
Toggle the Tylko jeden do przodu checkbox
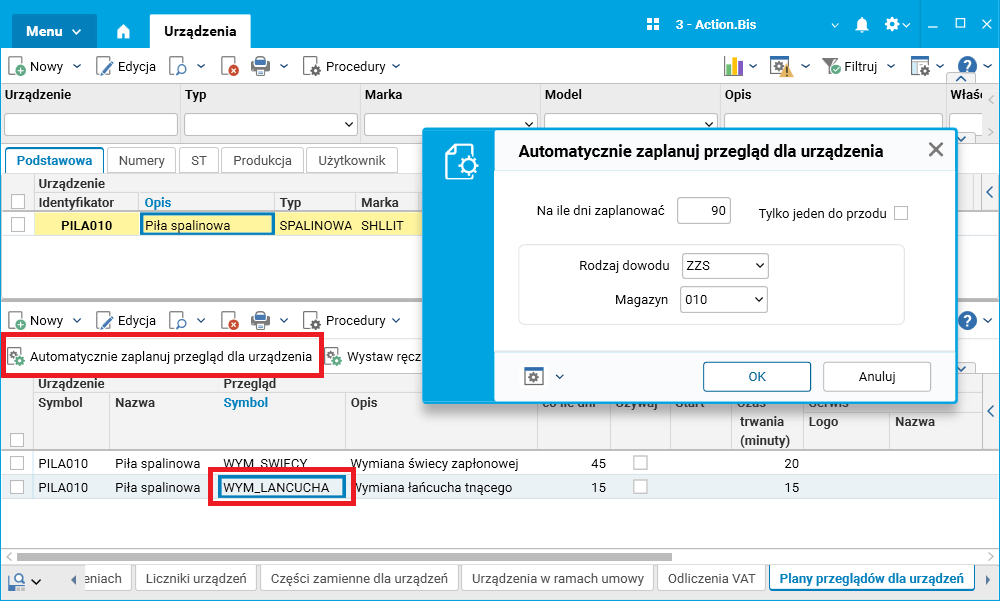(x=901, y=213)
